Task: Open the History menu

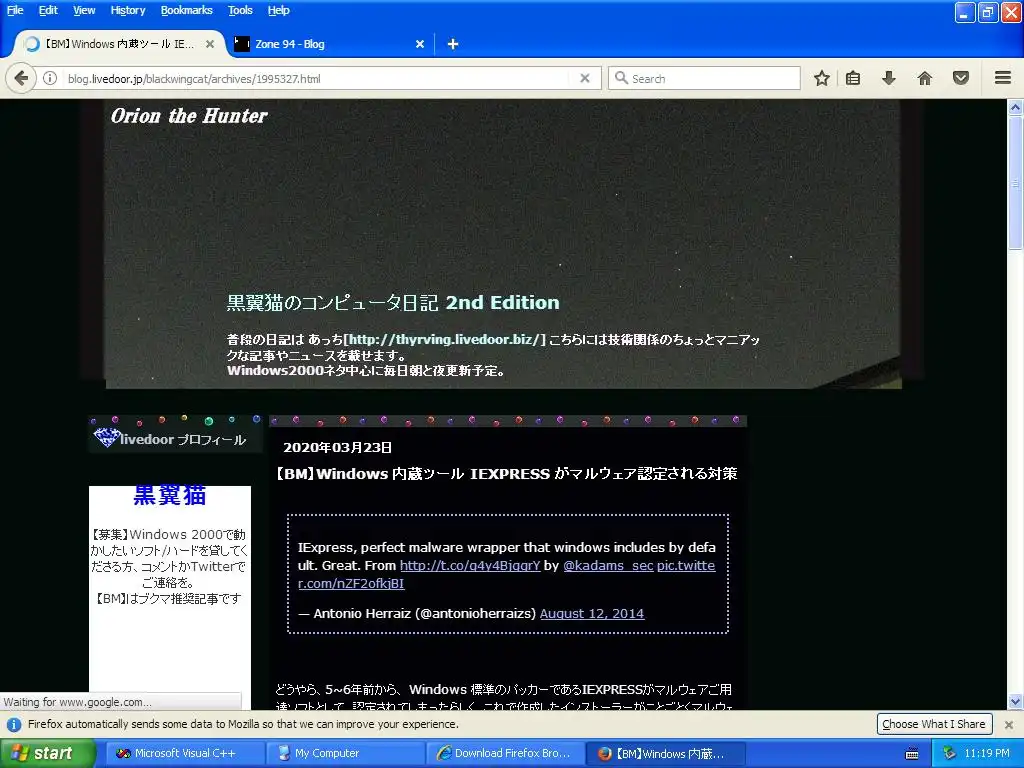Action: [128, 10]
